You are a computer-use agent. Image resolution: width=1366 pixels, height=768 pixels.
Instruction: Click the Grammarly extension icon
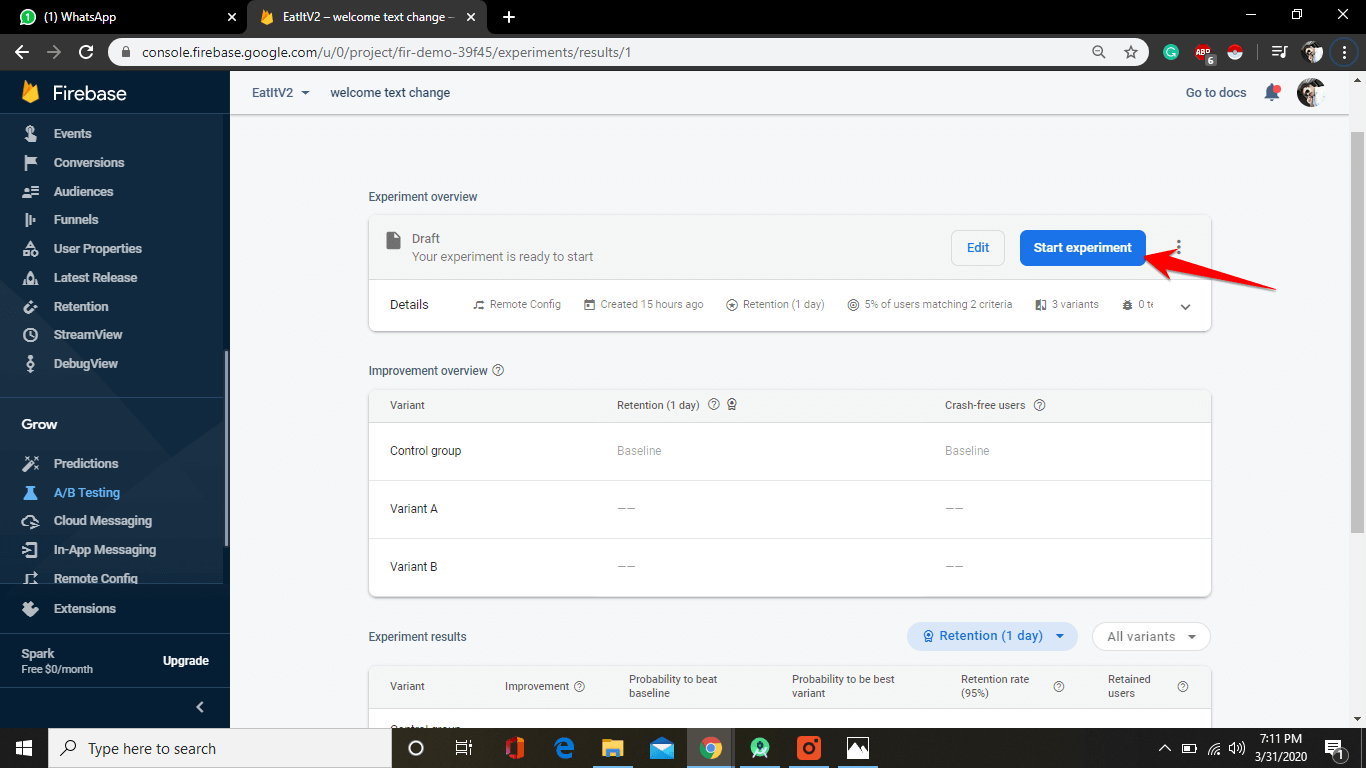coord(1171,52)
